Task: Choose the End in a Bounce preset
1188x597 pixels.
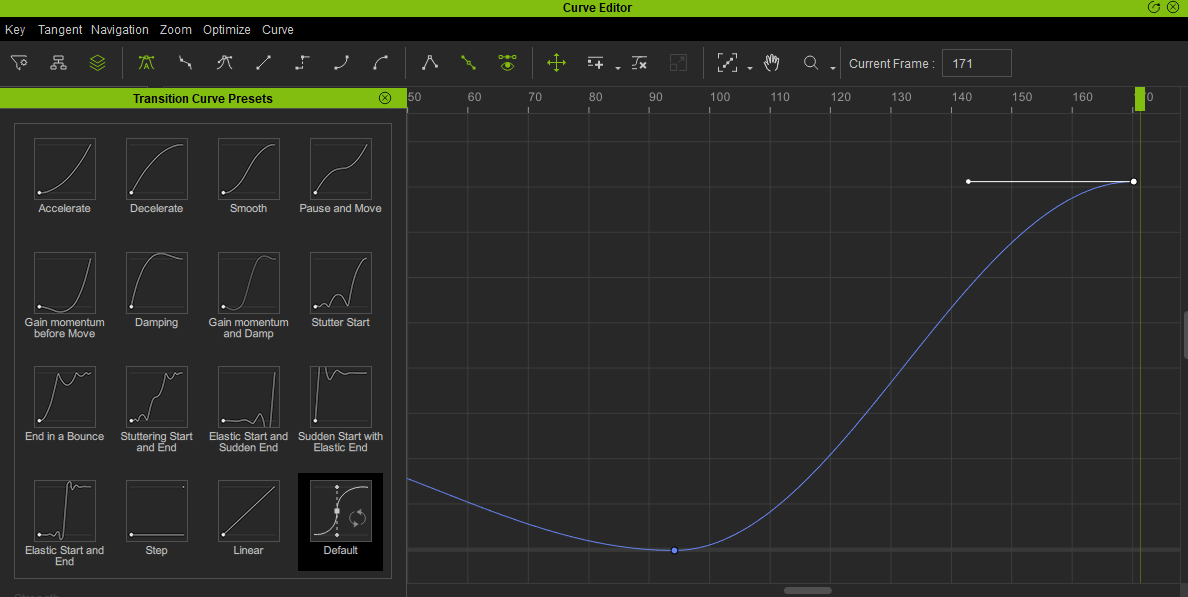Action: tap(64, 398)
